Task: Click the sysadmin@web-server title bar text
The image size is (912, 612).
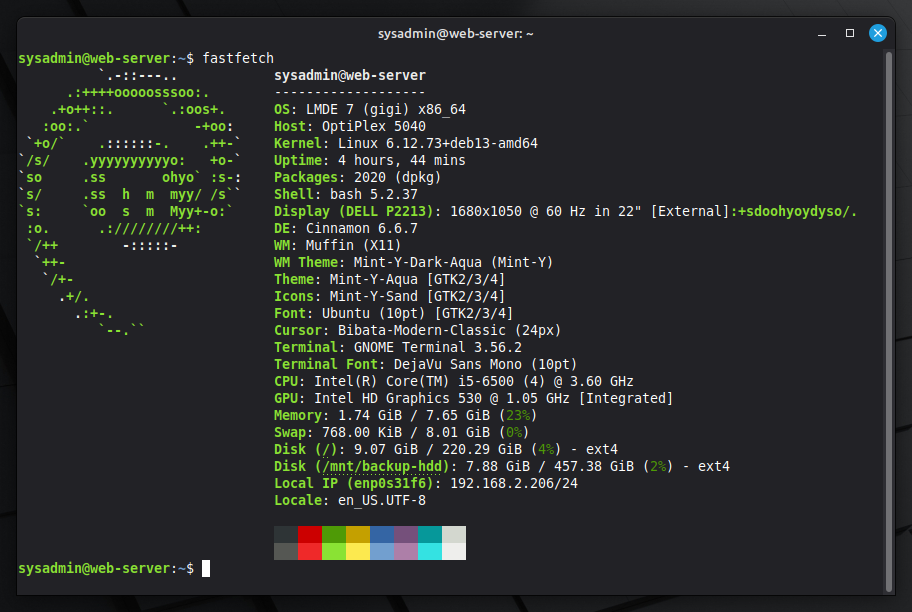Action: (456, 33)
